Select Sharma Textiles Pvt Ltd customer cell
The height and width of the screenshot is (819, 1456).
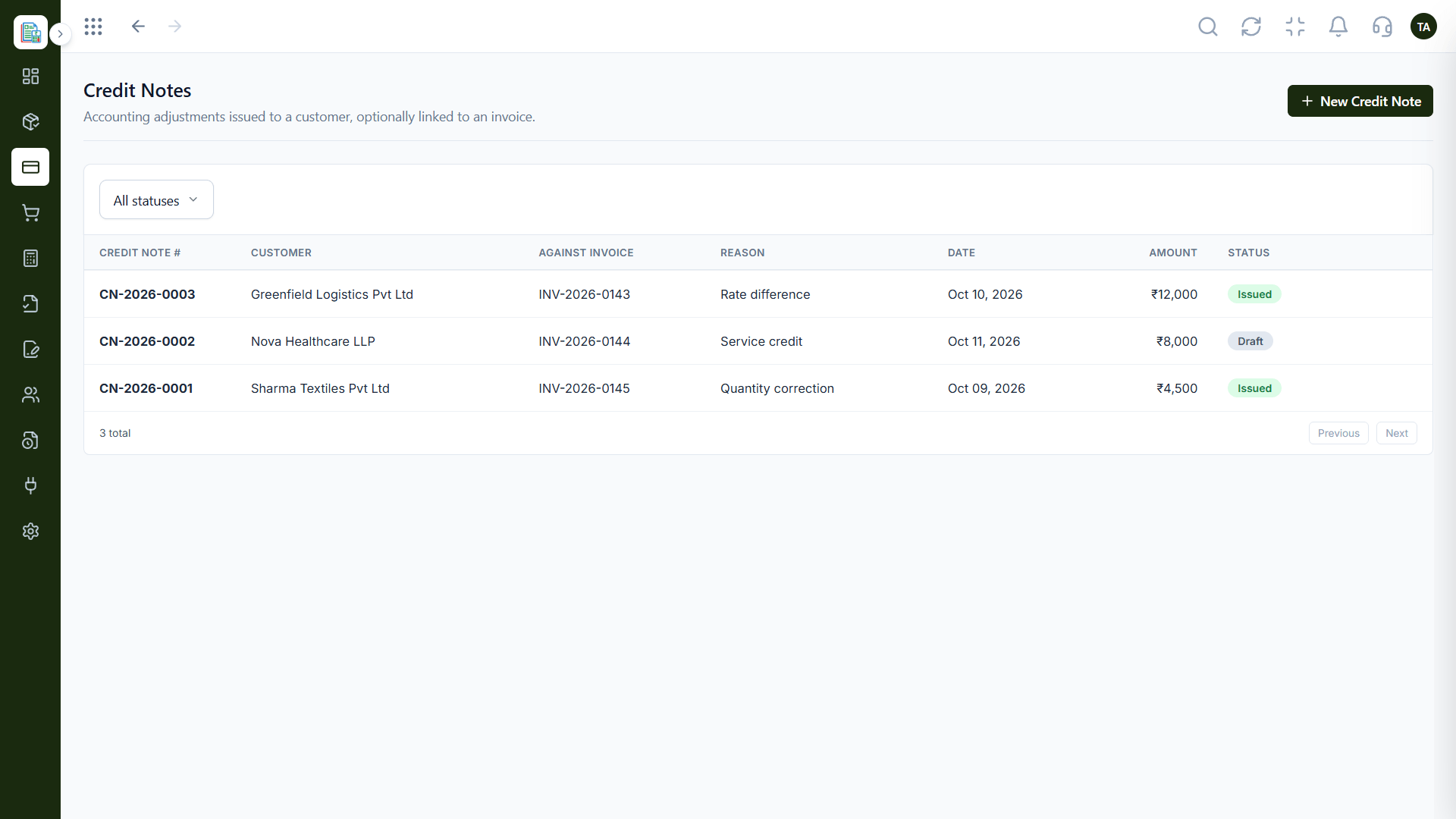(x=320, y=388)
